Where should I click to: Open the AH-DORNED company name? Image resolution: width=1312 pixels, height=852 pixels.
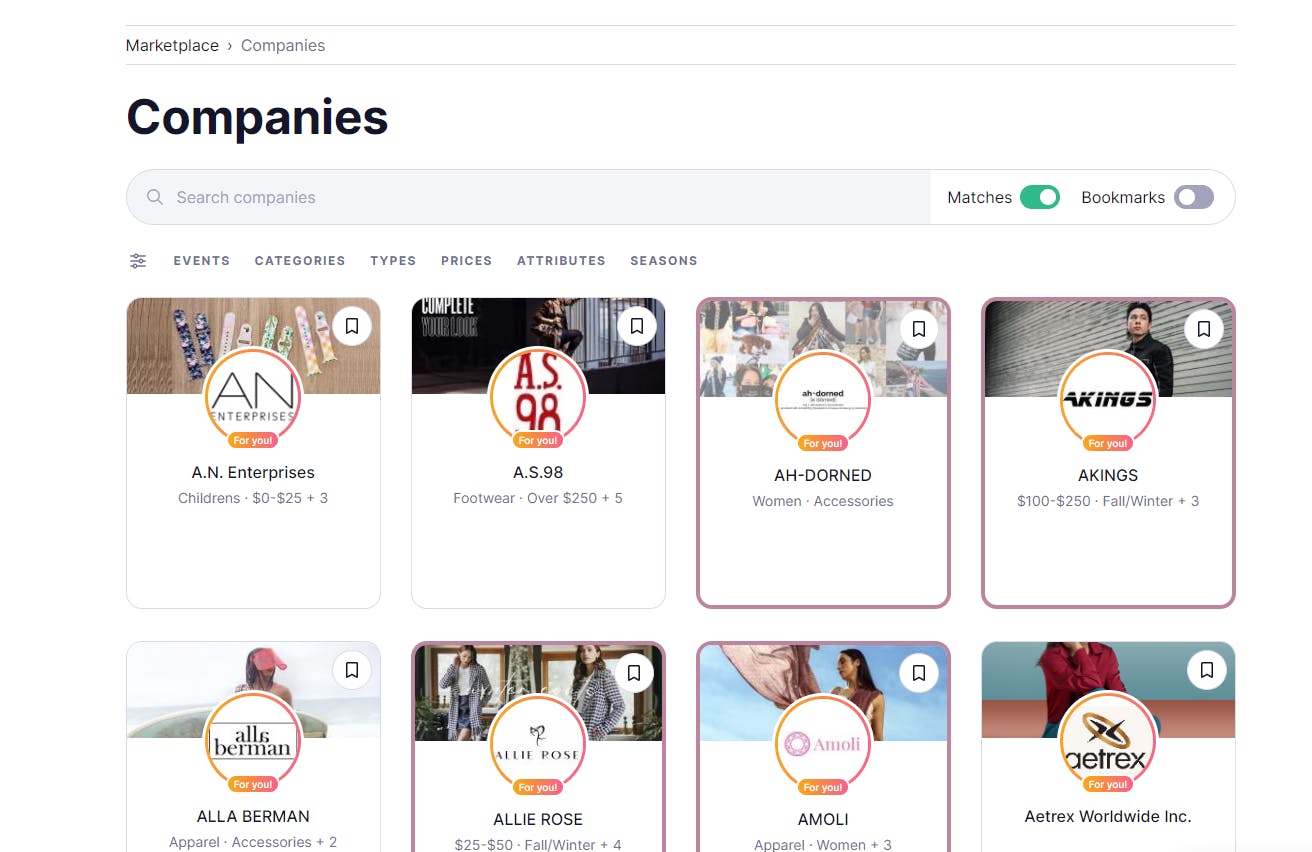823,475
